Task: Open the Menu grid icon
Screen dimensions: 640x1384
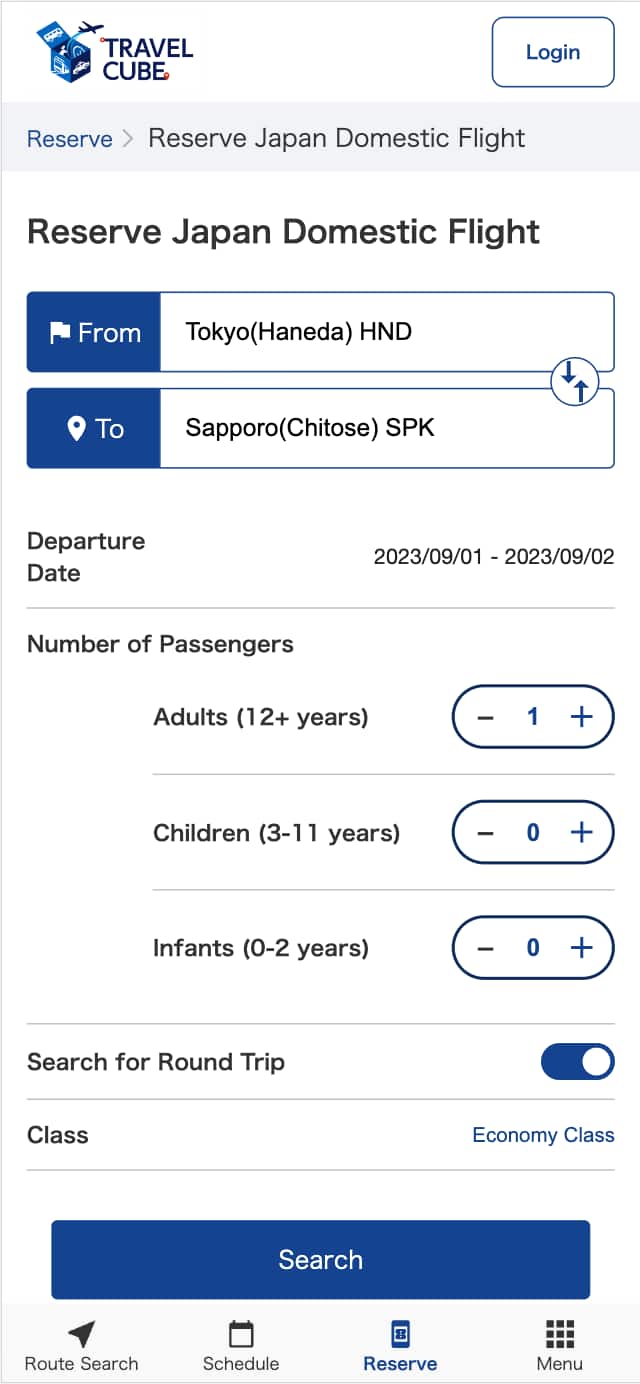Action: [x=559, y=1345]
